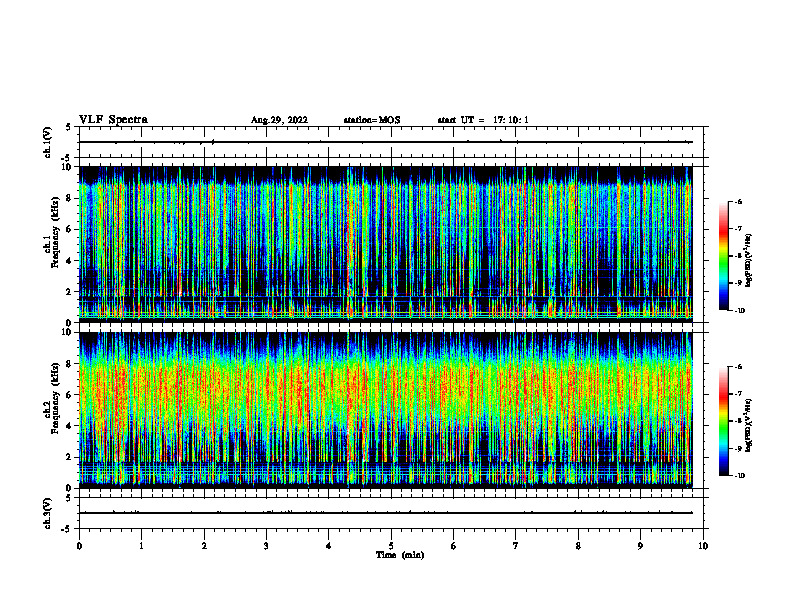Image resolution: width=792 pixels, height=612 pixels.
Task: Click the "4" kHz tick on ch.1 spectrogram
Action: pos(70,261)
